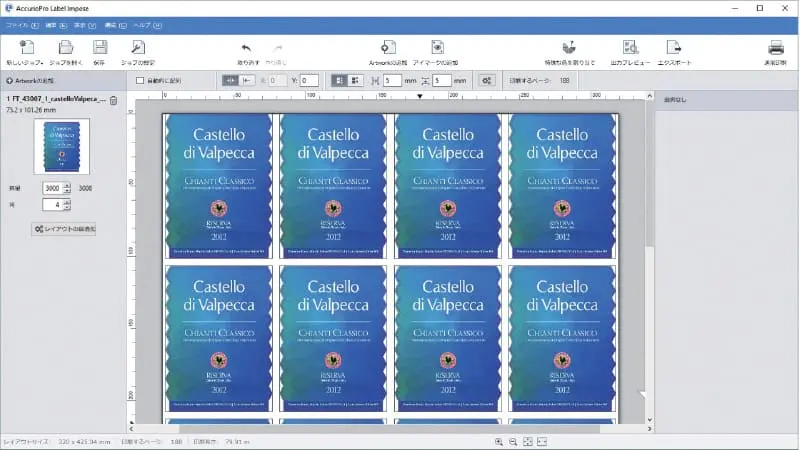Click the Export toolbar icon
Screen dimensions: 800x450
click(x=674, y=47)
